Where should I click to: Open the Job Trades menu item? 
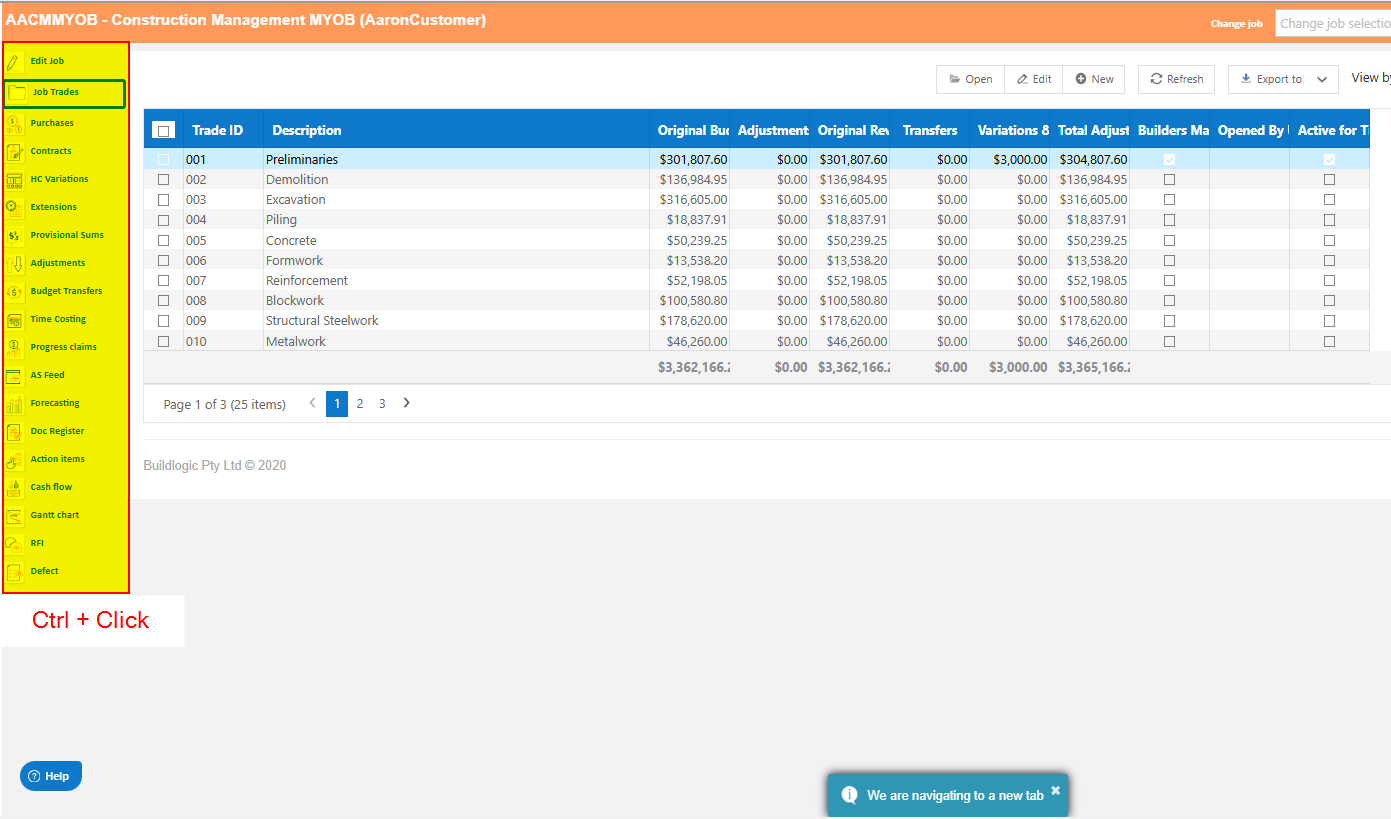(x=64, y=93)
